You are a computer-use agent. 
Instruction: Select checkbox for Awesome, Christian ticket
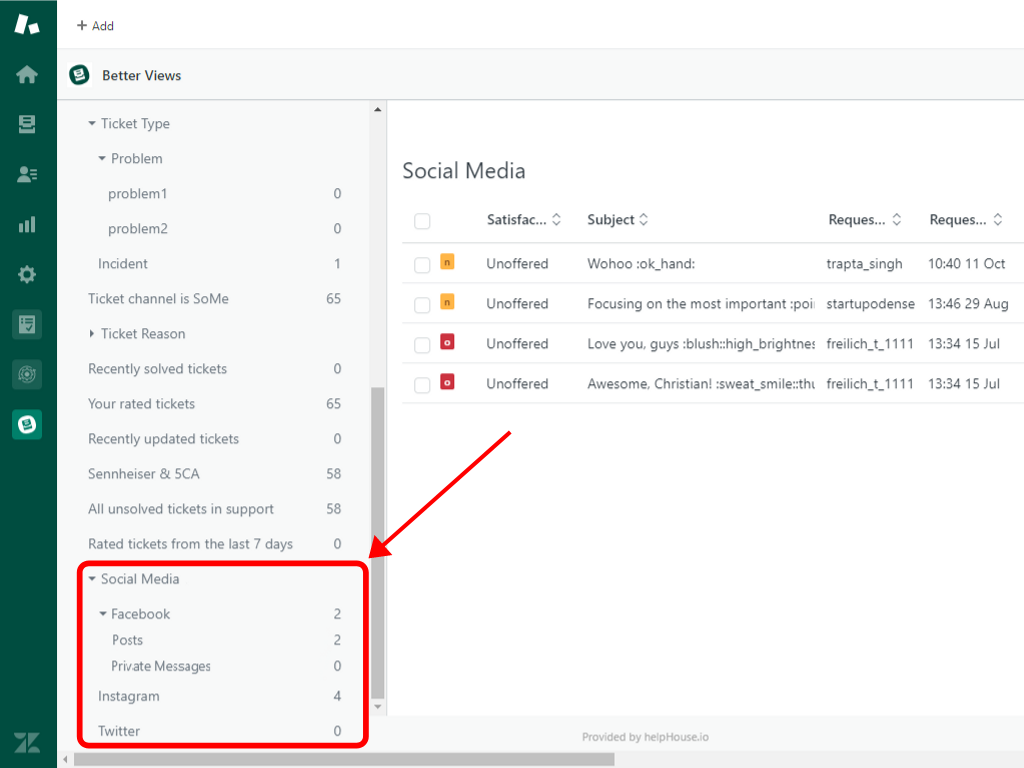coord(422,385)
